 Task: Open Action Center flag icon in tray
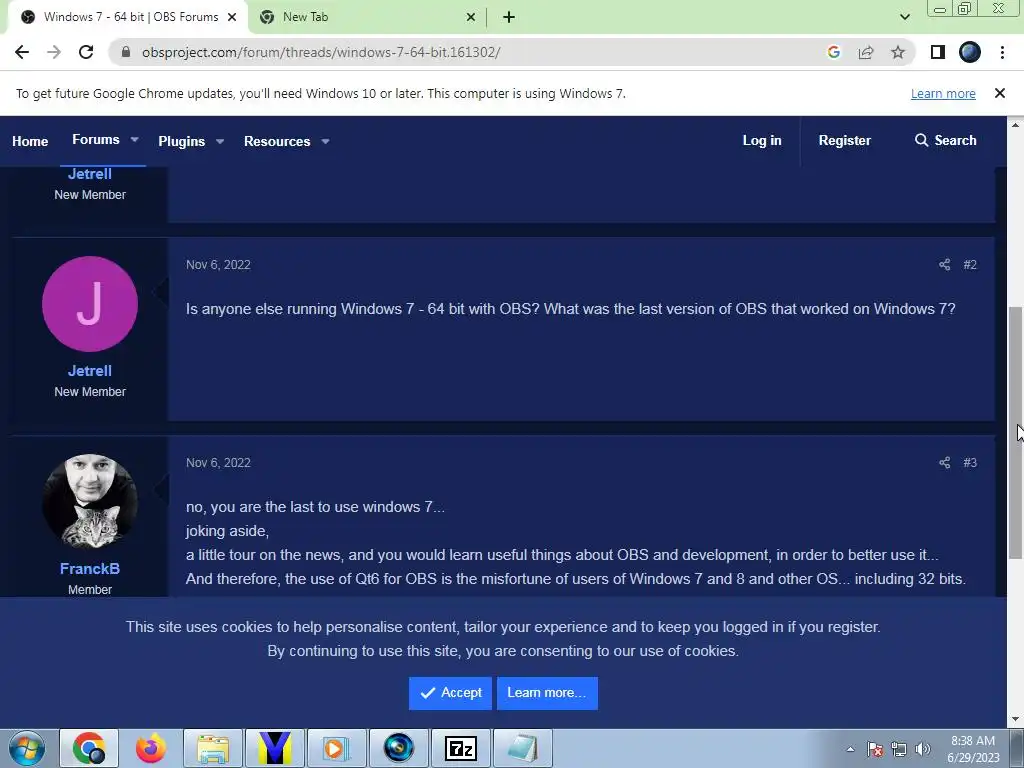pos(875,749)
